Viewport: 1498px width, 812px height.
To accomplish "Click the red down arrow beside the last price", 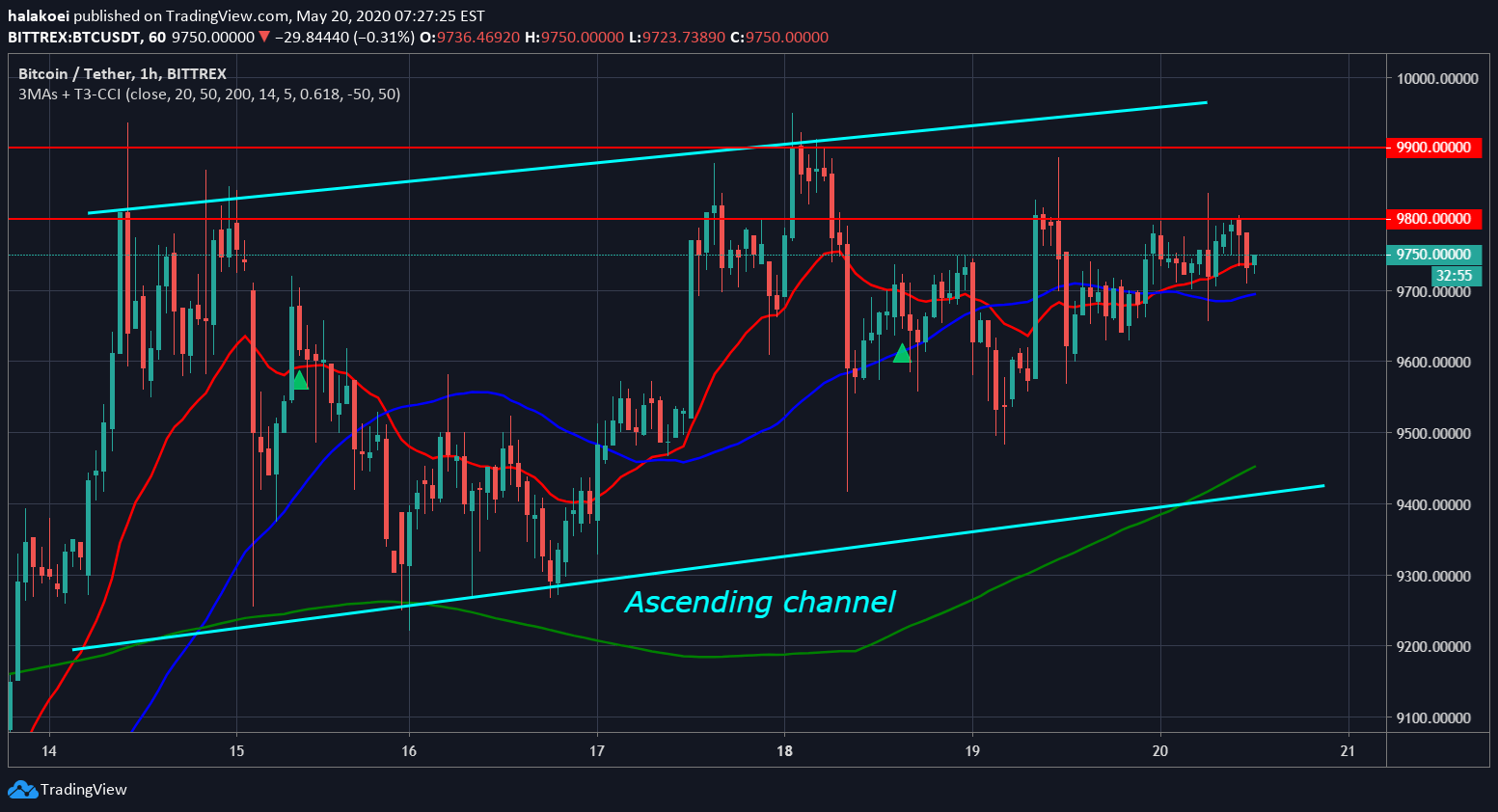I will point(263,38).
